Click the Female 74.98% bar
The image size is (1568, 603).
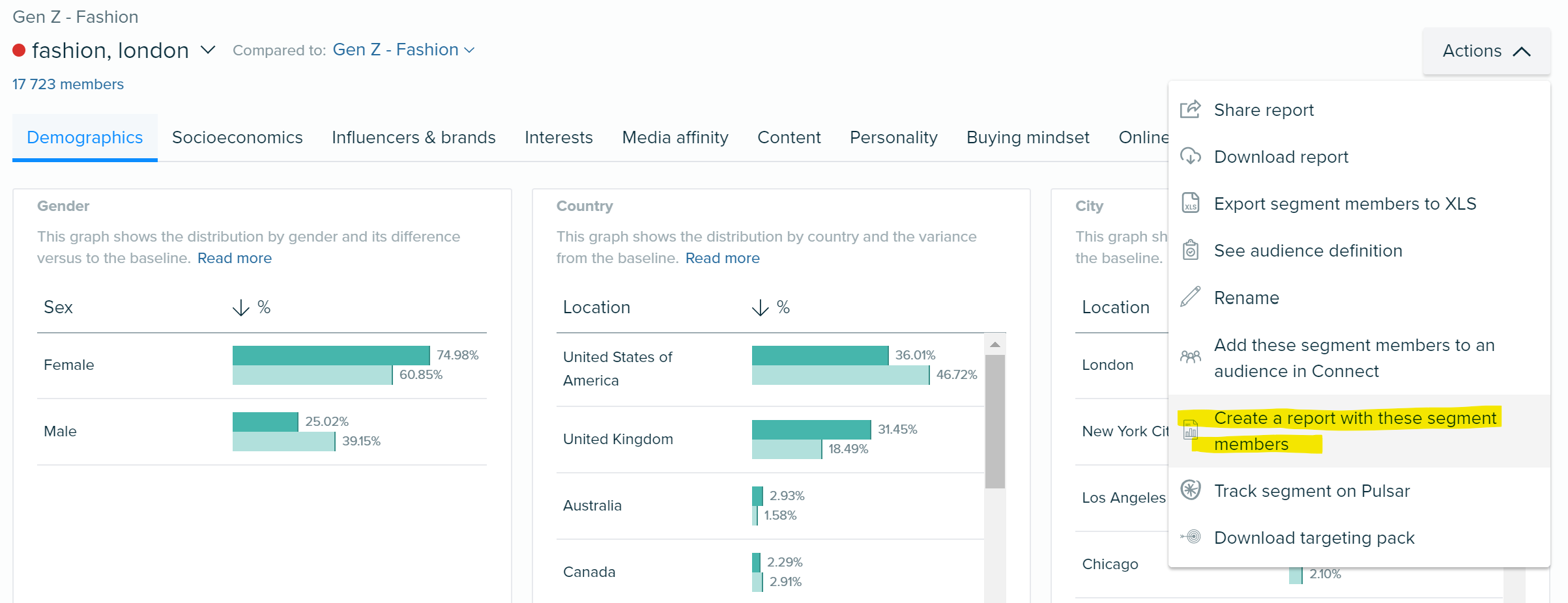click(x=331, y=355)
